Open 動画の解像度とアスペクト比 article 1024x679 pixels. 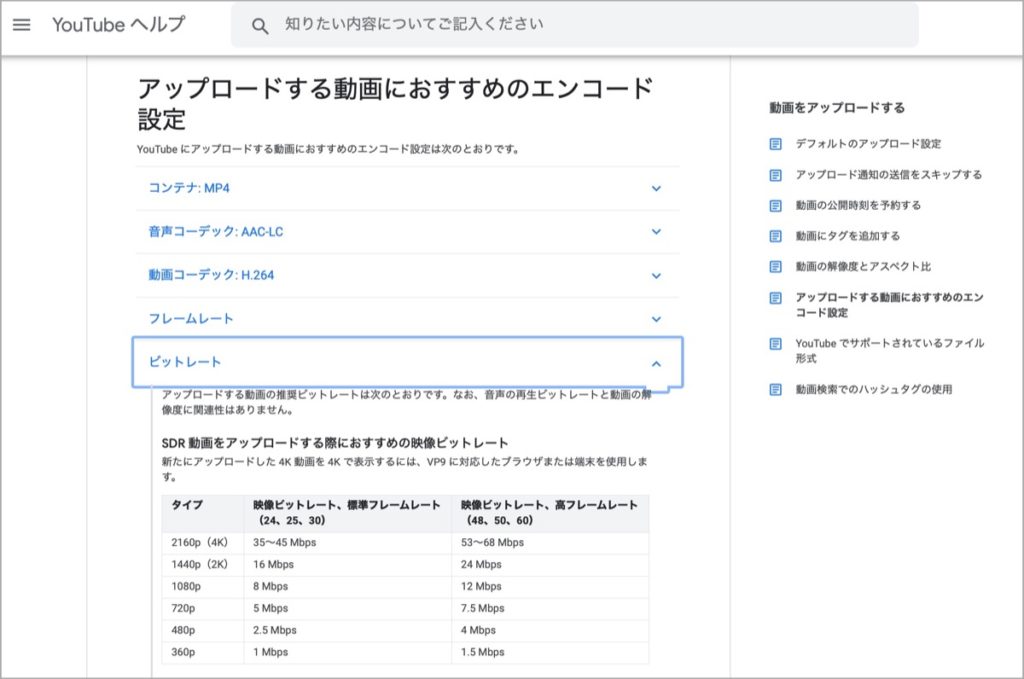pyautogui.click(x=863, y=266)
